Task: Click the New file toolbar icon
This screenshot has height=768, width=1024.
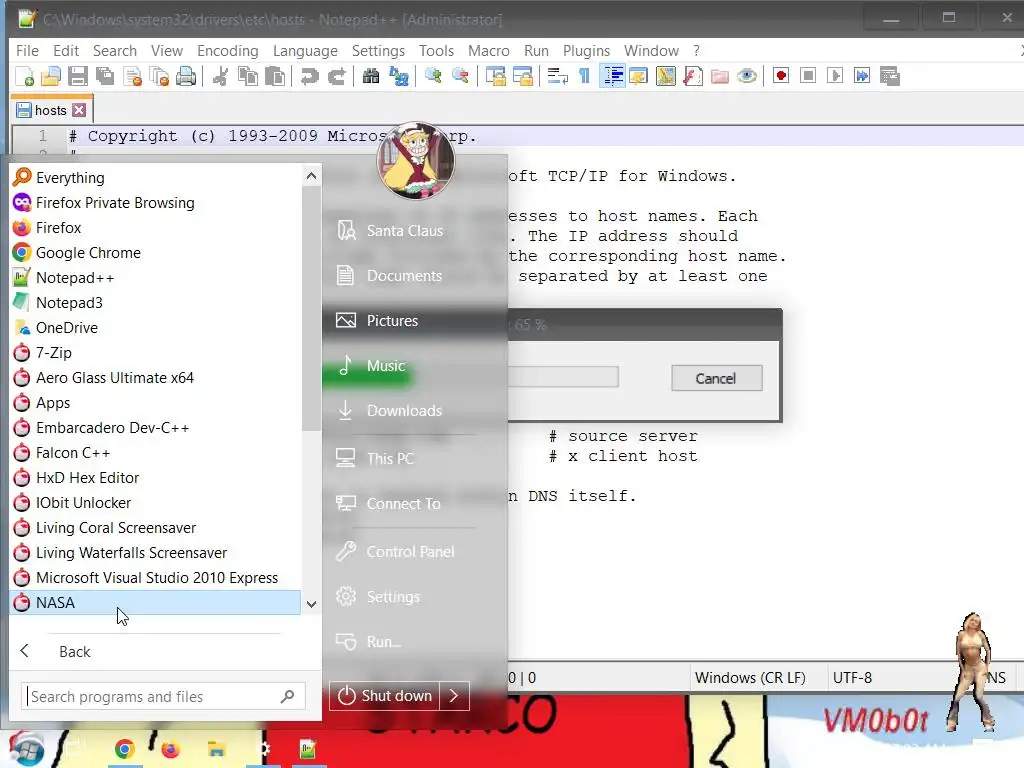Action: 24,76
